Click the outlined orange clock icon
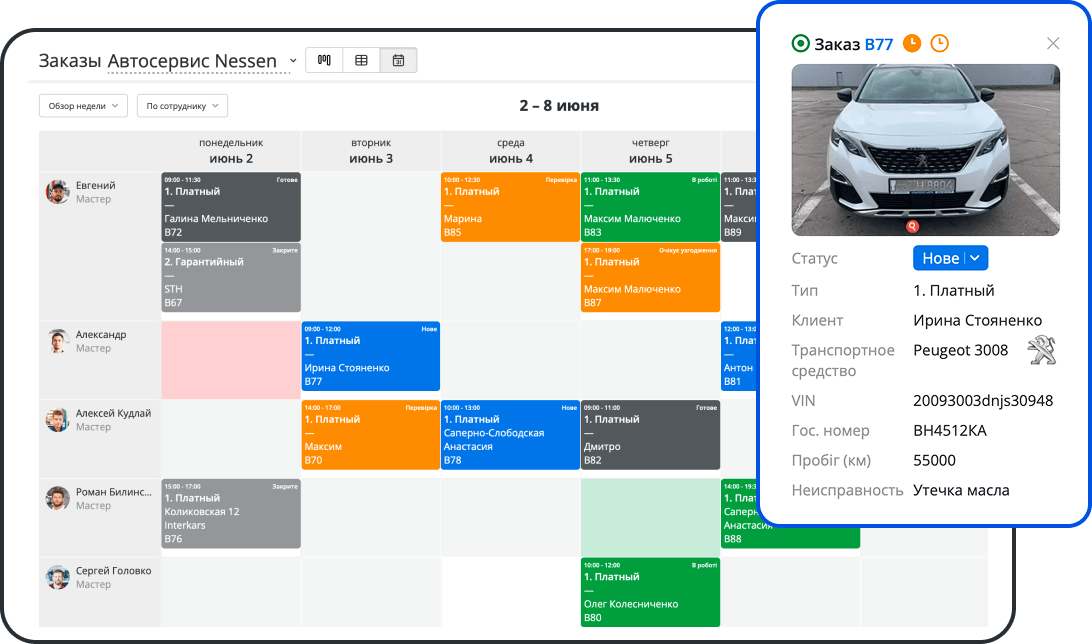The height and width of the screenshot is (644, 1092). point(939,43)
